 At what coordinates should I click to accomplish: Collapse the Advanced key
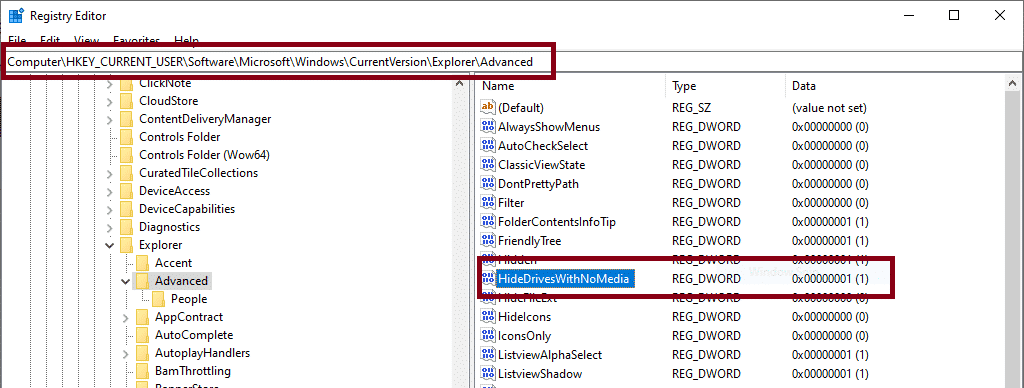pyautogui.click(x=125, y=281)
